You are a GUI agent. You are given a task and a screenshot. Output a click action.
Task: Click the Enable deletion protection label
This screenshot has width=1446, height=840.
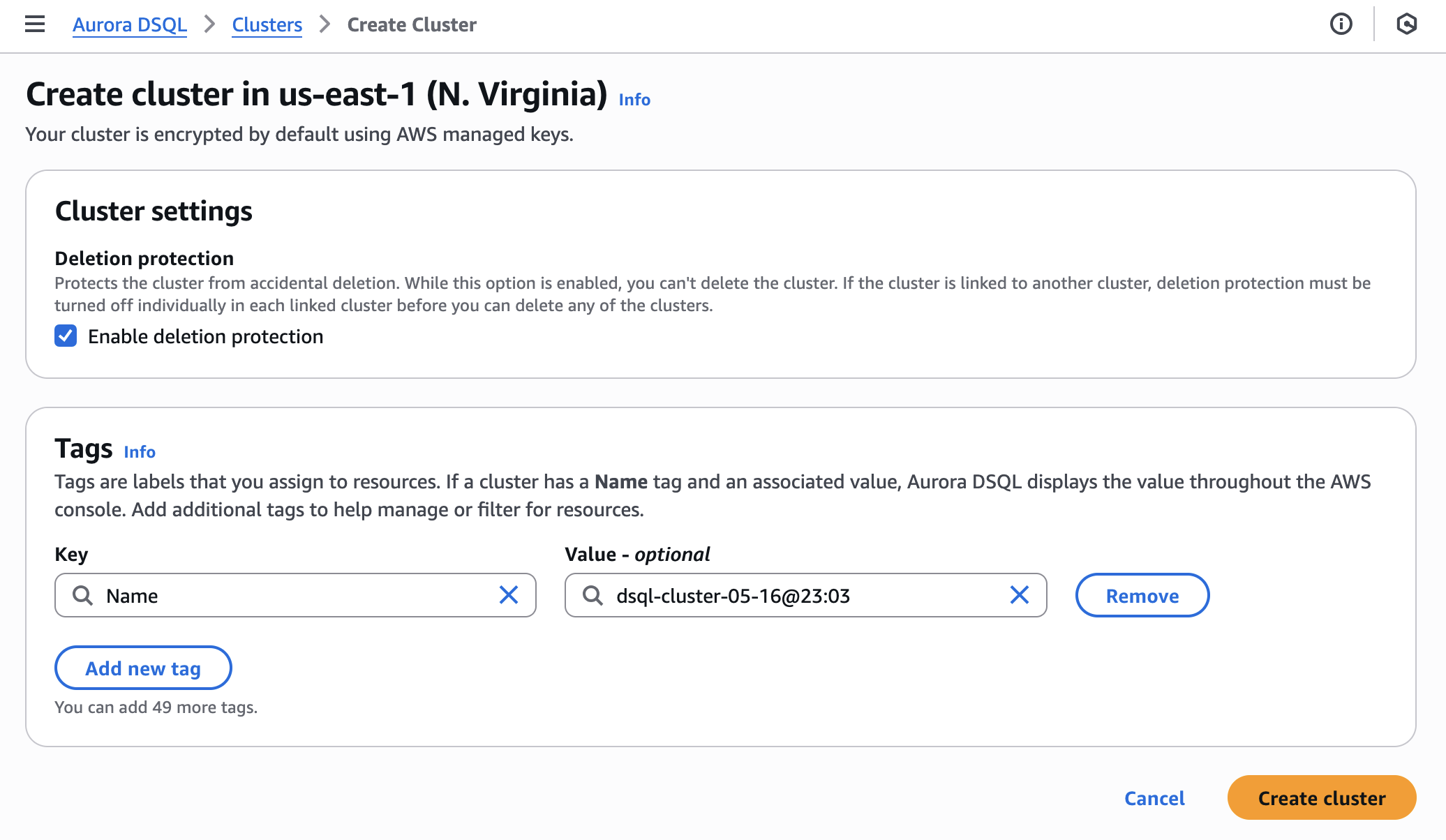pyautogui.click(x=205, y=336)
